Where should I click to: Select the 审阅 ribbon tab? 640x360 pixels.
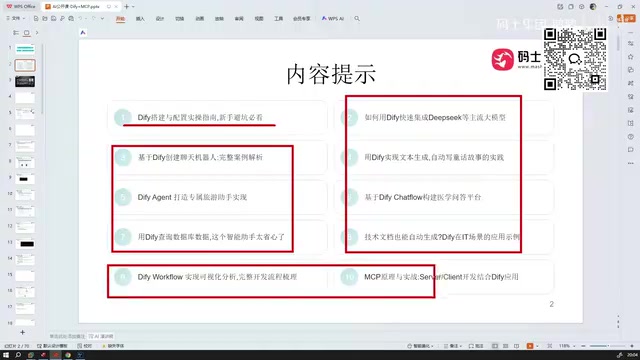click(x=239, y=19)
